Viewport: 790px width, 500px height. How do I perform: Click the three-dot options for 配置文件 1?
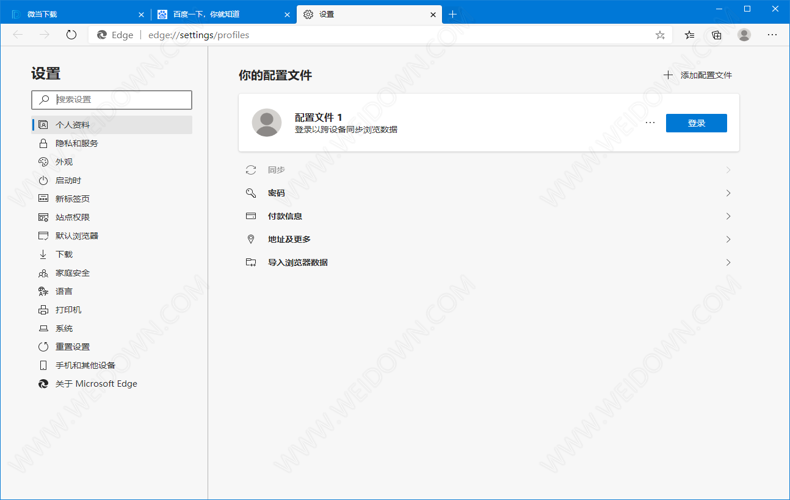tap(650, 123)
